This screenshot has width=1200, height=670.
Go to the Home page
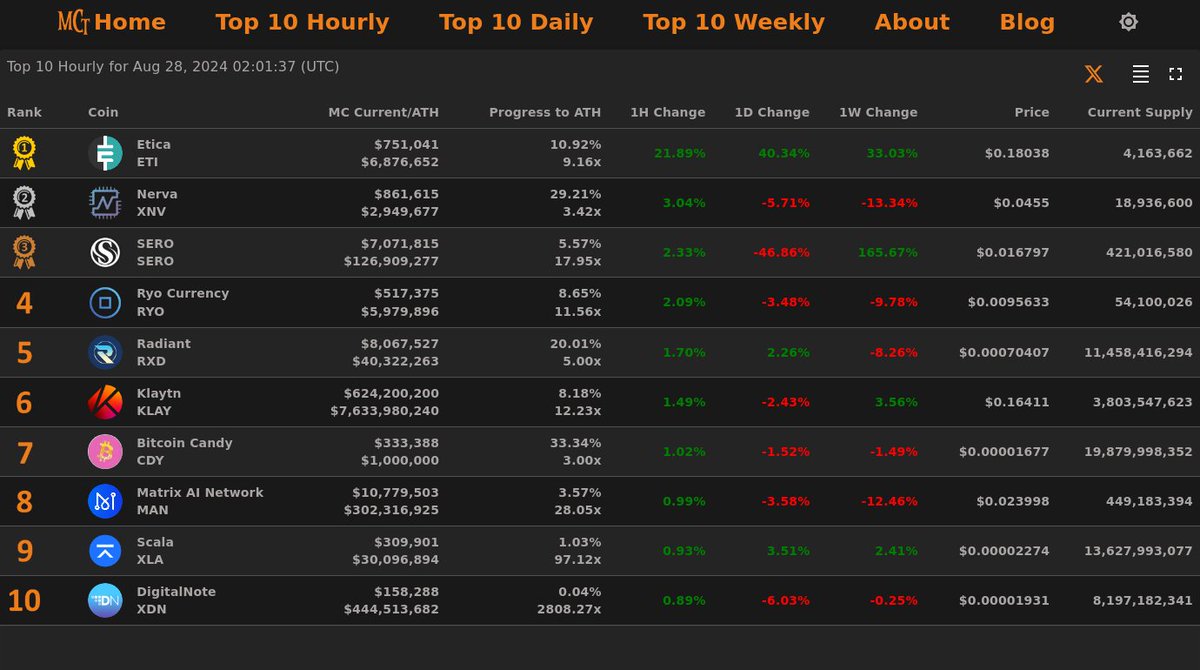coord(130,22)
